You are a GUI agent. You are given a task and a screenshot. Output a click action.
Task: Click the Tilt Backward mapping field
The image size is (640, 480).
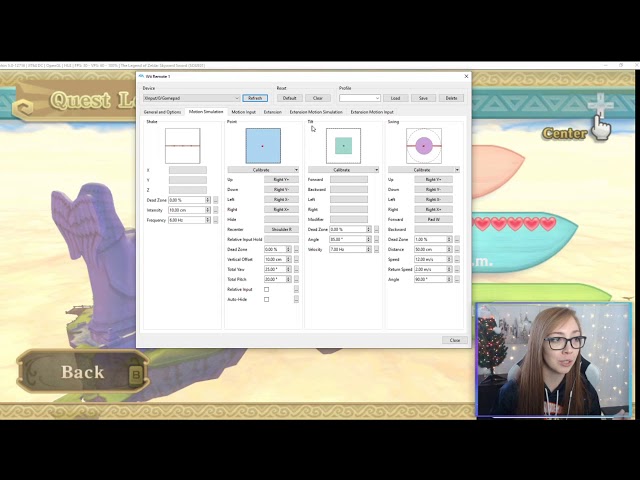coord(349,189)
